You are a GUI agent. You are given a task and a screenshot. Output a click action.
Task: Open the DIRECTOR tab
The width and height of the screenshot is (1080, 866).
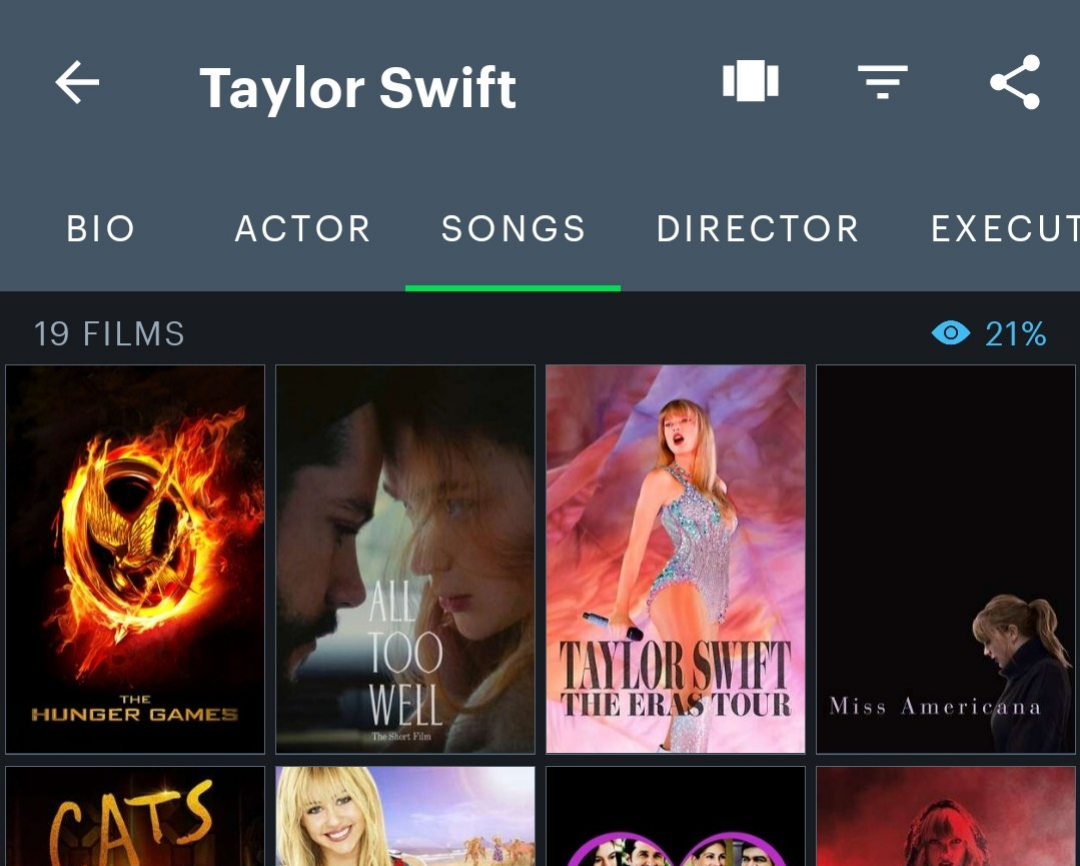click(x=758, y=229)
